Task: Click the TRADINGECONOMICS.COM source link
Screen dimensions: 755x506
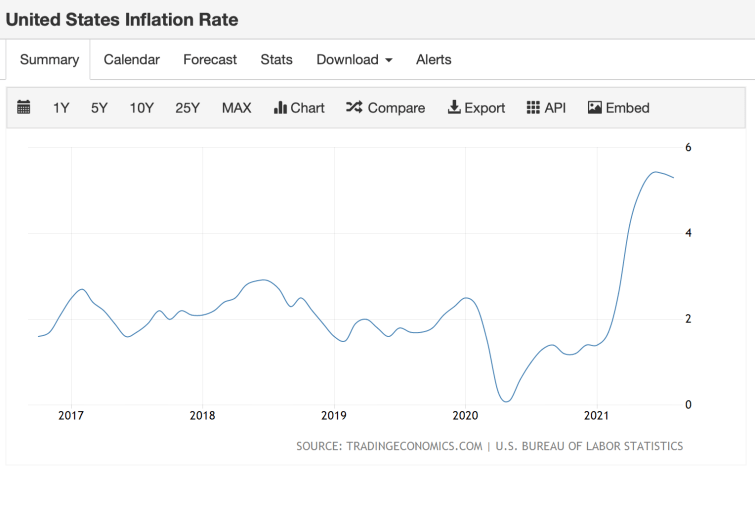Action: pos(414,446)
